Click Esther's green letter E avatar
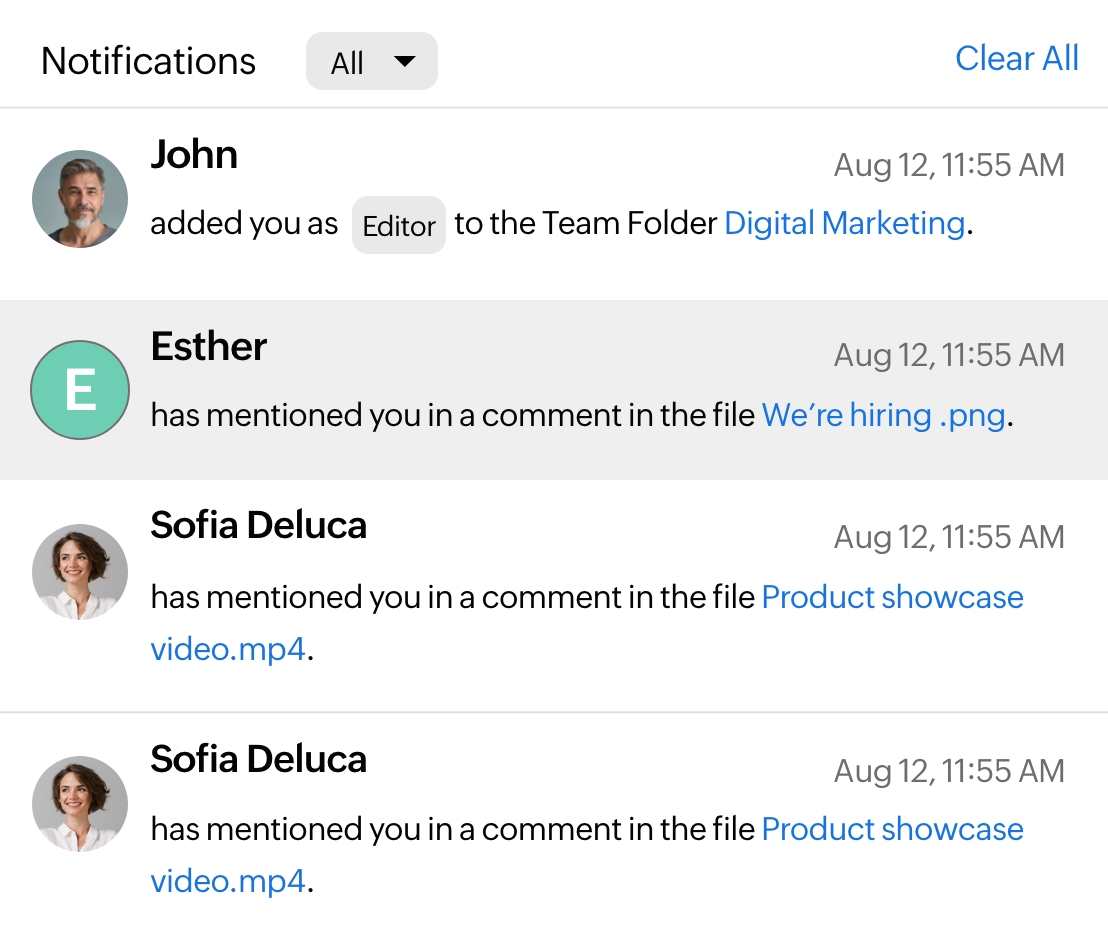The height and width of the screenshot is (934, 1108). pyautogui.click(x=80, y=390)
